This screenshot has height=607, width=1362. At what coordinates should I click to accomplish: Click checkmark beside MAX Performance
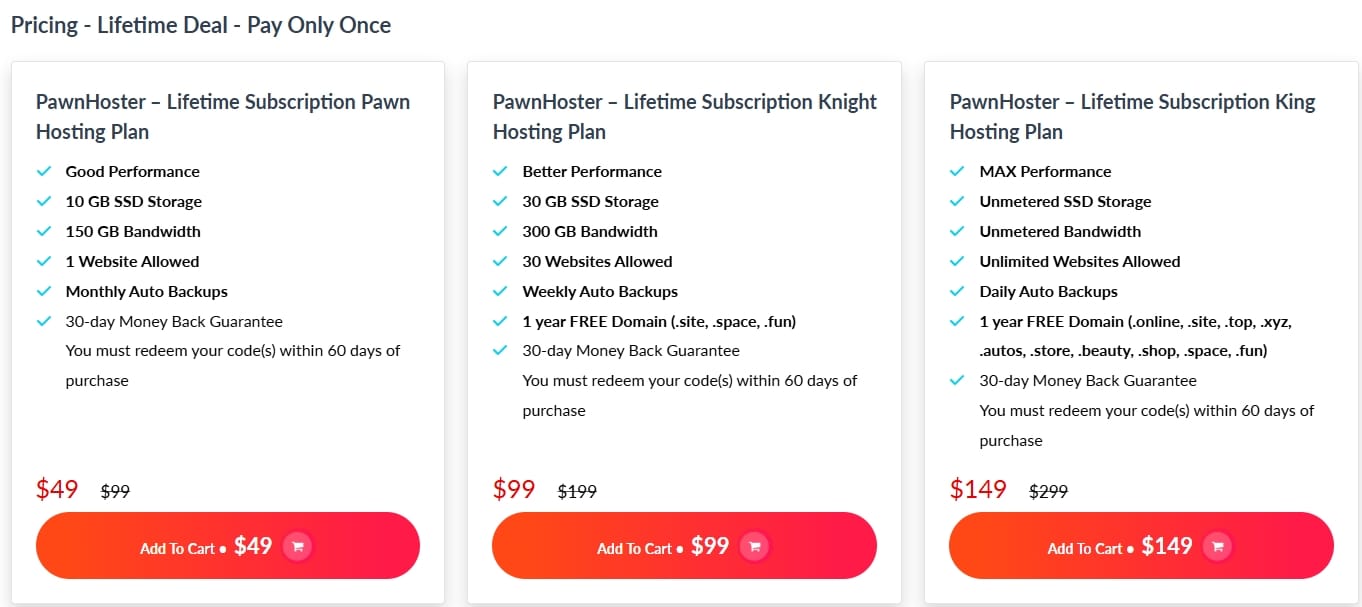(958, 171)
